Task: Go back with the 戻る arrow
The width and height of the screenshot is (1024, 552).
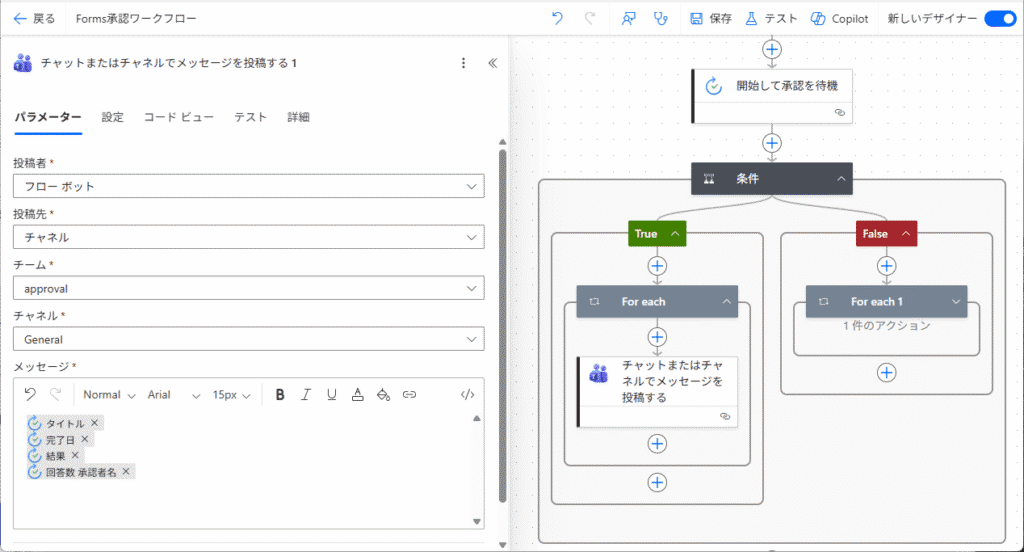Action: [34, 19]
